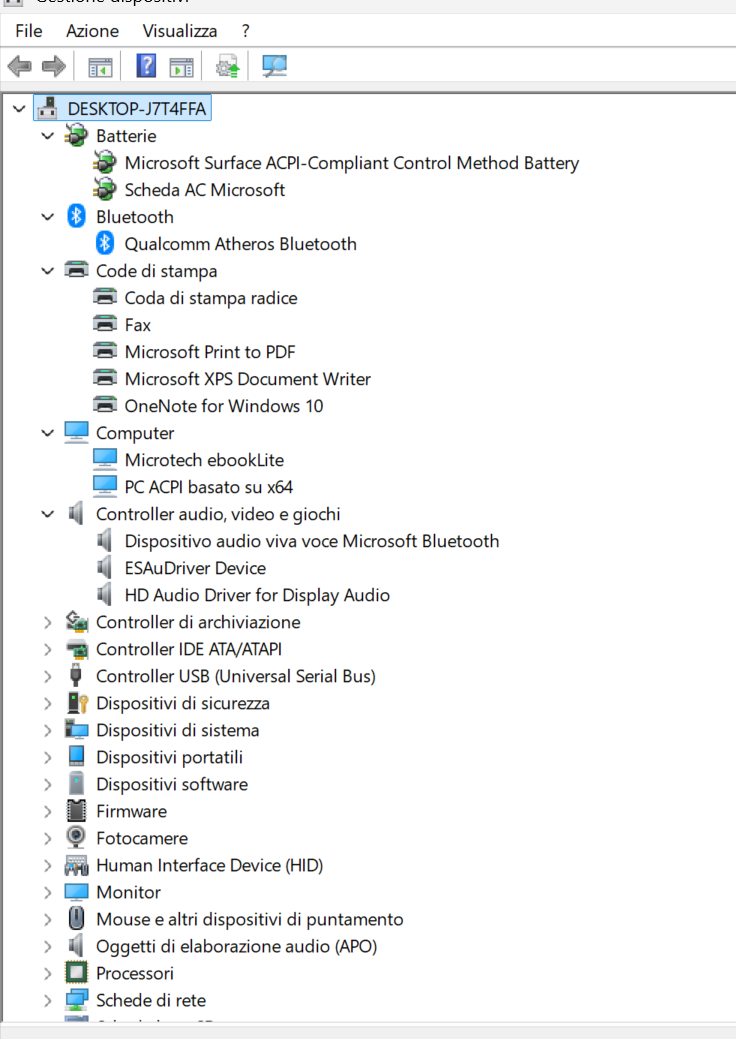Expand Controller di archiviazione
Image resolution: width=736 pixels, height=1039 pixels.
point(48,622)
